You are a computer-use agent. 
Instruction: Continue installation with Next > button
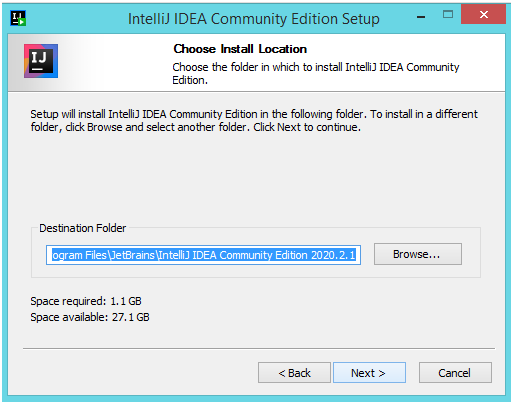click(x=369, y=373)
